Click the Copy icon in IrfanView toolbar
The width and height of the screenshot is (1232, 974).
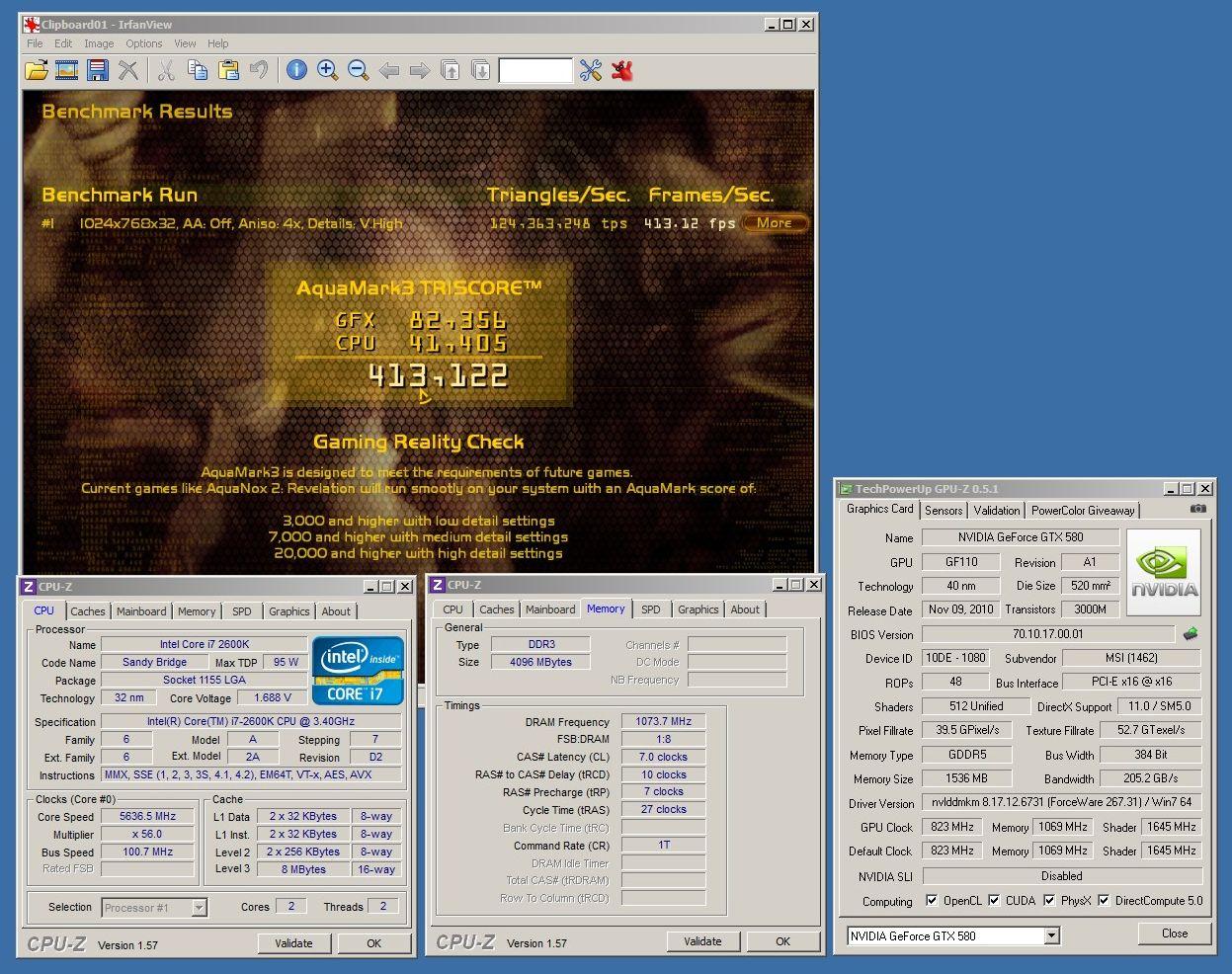(x=198, y=70)
